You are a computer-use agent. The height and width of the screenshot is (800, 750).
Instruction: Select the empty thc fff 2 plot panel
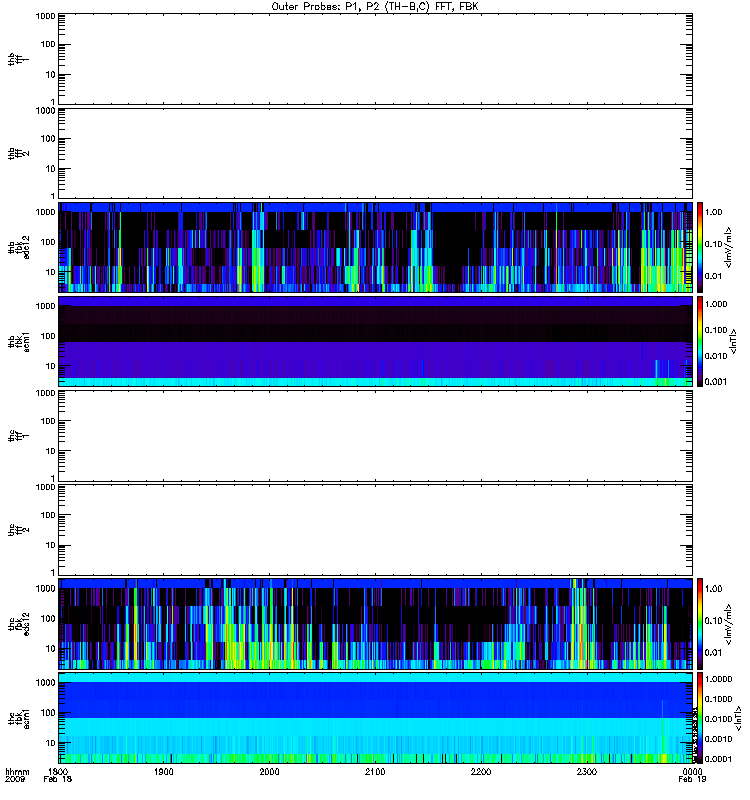376,530
